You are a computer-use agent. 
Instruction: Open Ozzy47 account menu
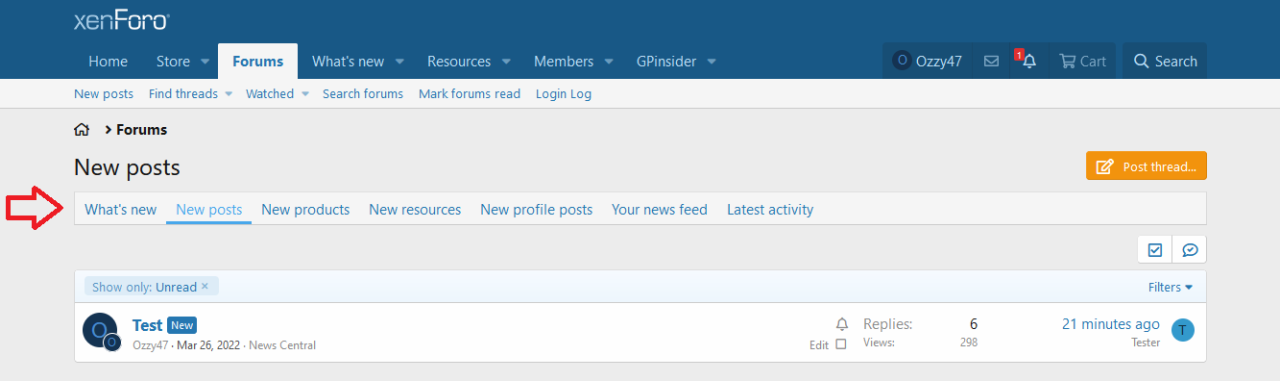[928, 61]
